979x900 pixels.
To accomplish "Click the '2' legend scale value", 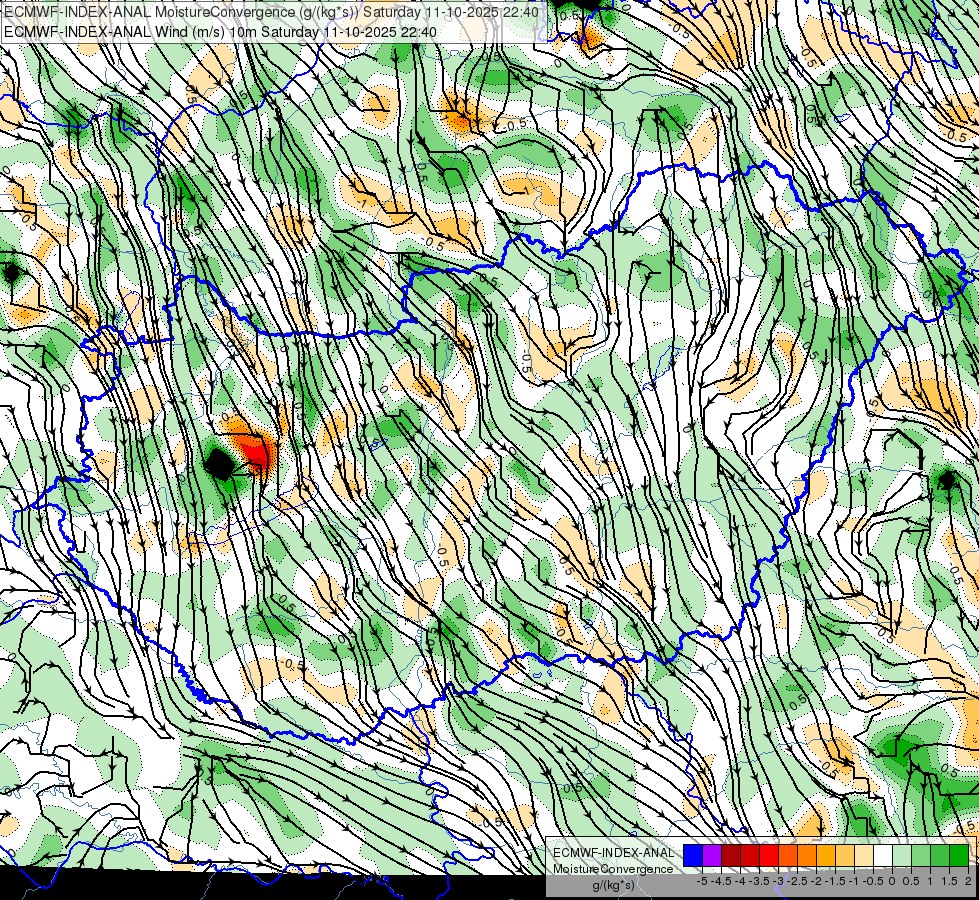I will coord(968,881).
